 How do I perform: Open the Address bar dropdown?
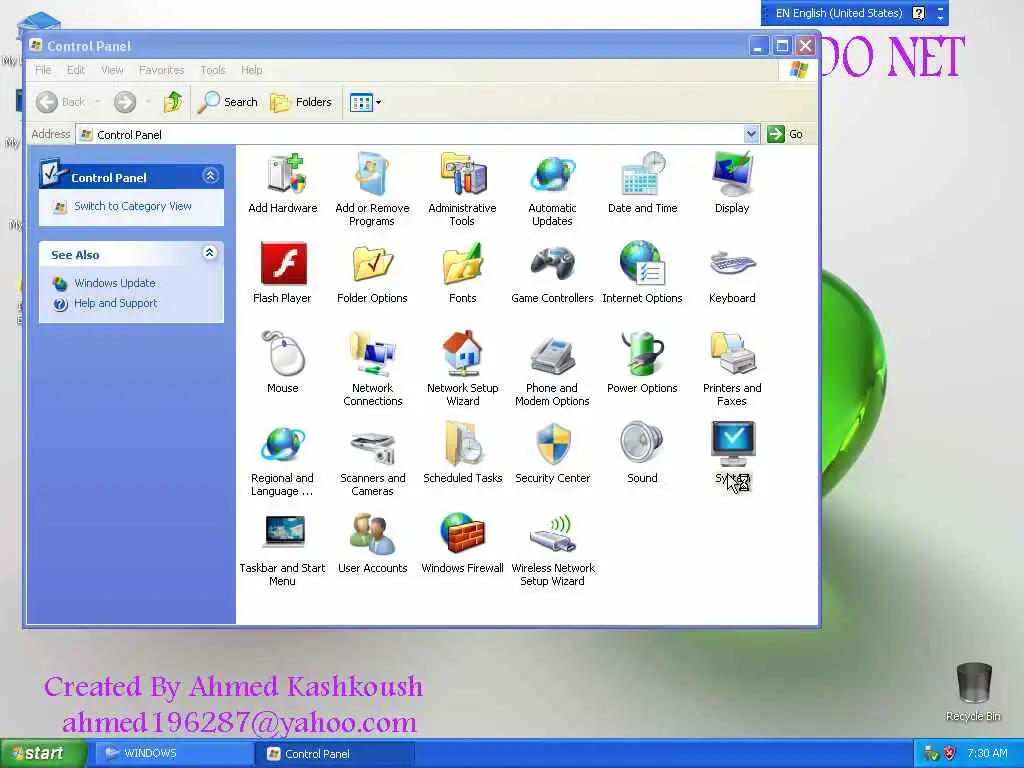click(x=752, y=134)
